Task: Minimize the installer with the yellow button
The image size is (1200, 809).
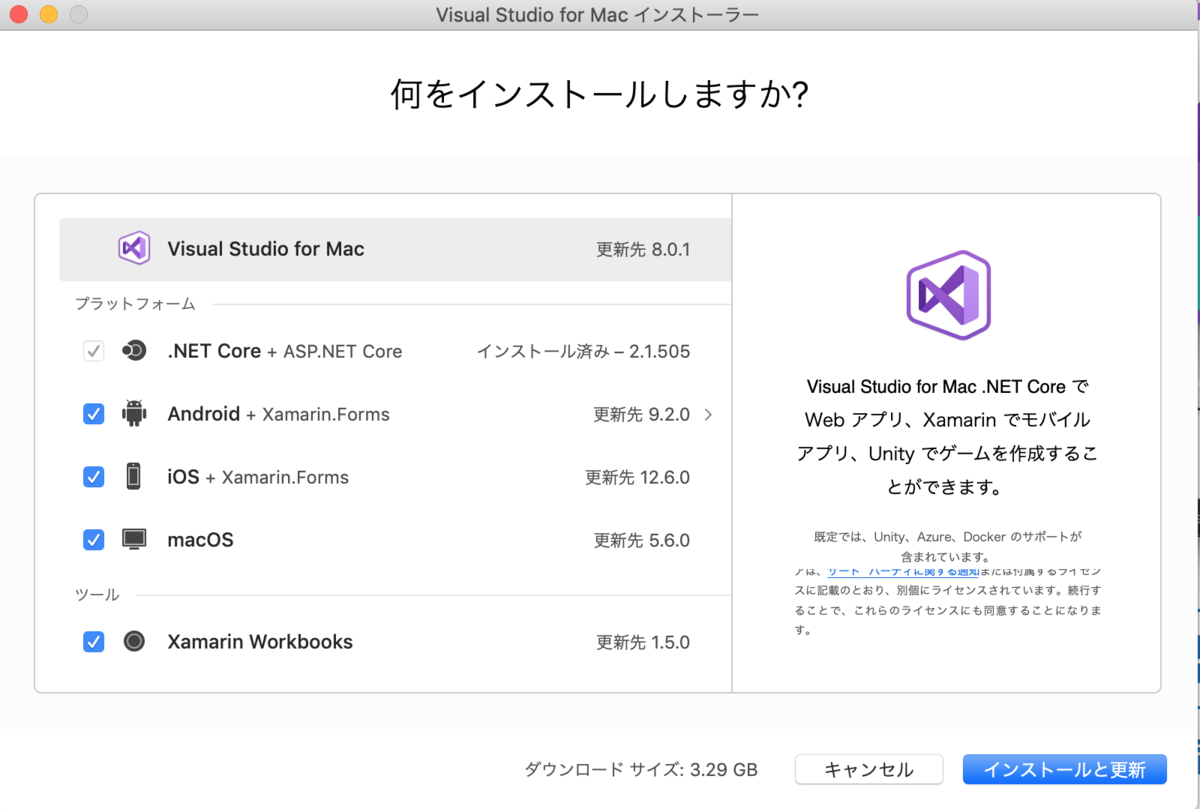Action: 48,15
